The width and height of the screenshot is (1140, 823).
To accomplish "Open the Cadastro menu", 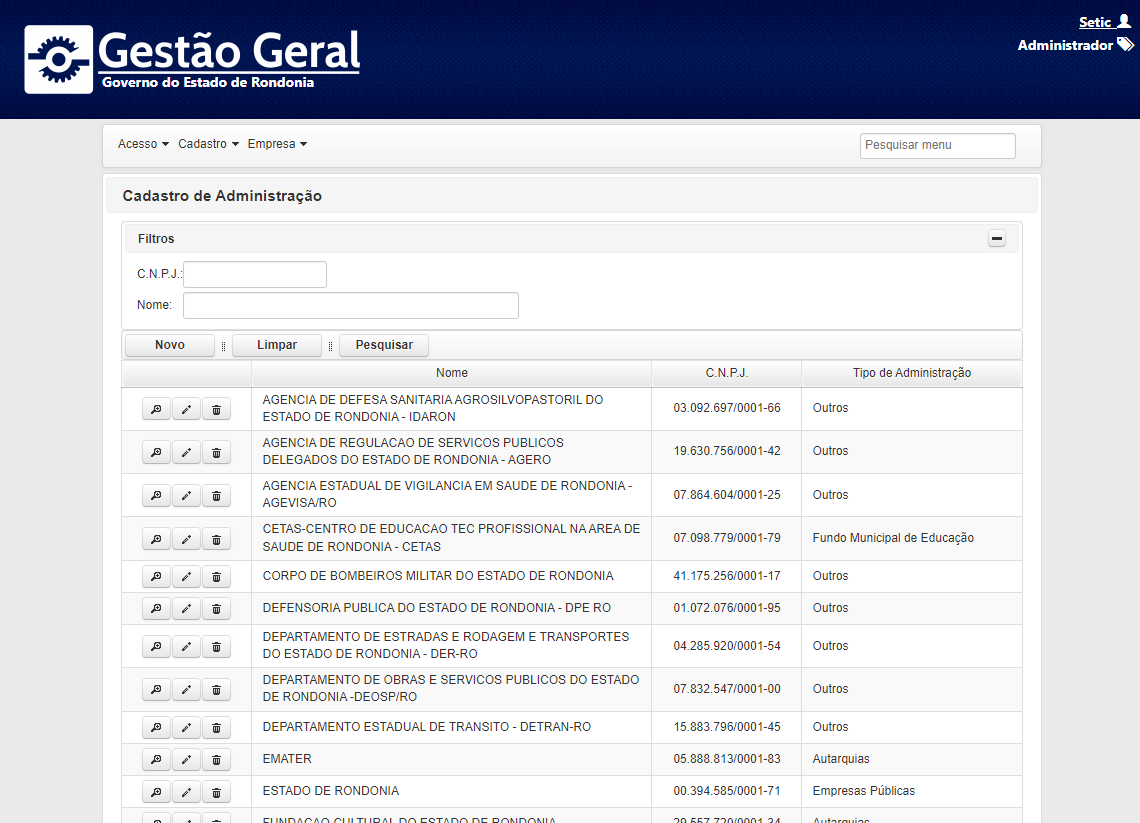I will point(209,144).
